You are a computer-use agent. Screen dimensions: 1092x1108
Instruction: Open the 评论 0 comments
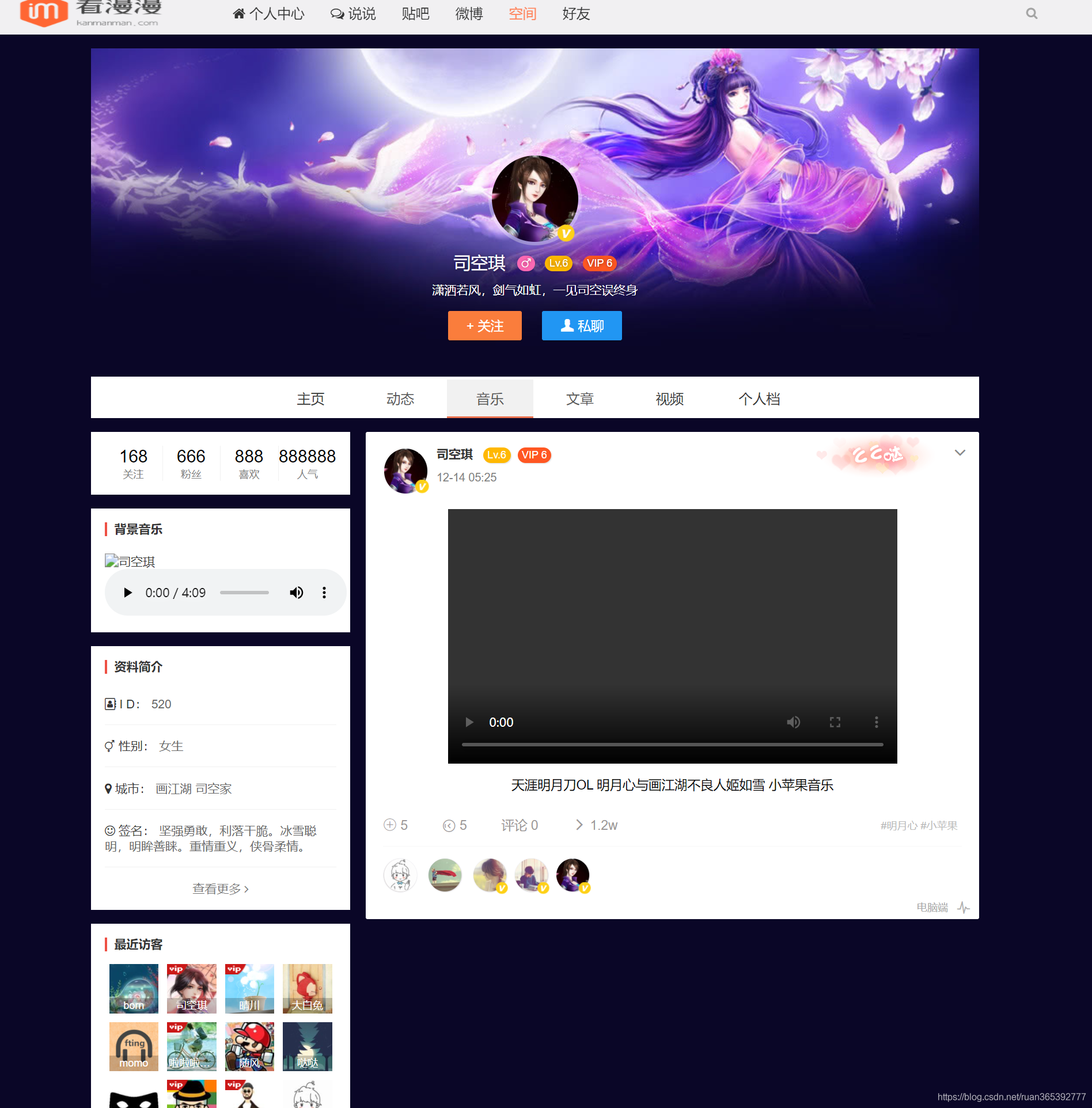pos(520,825)
